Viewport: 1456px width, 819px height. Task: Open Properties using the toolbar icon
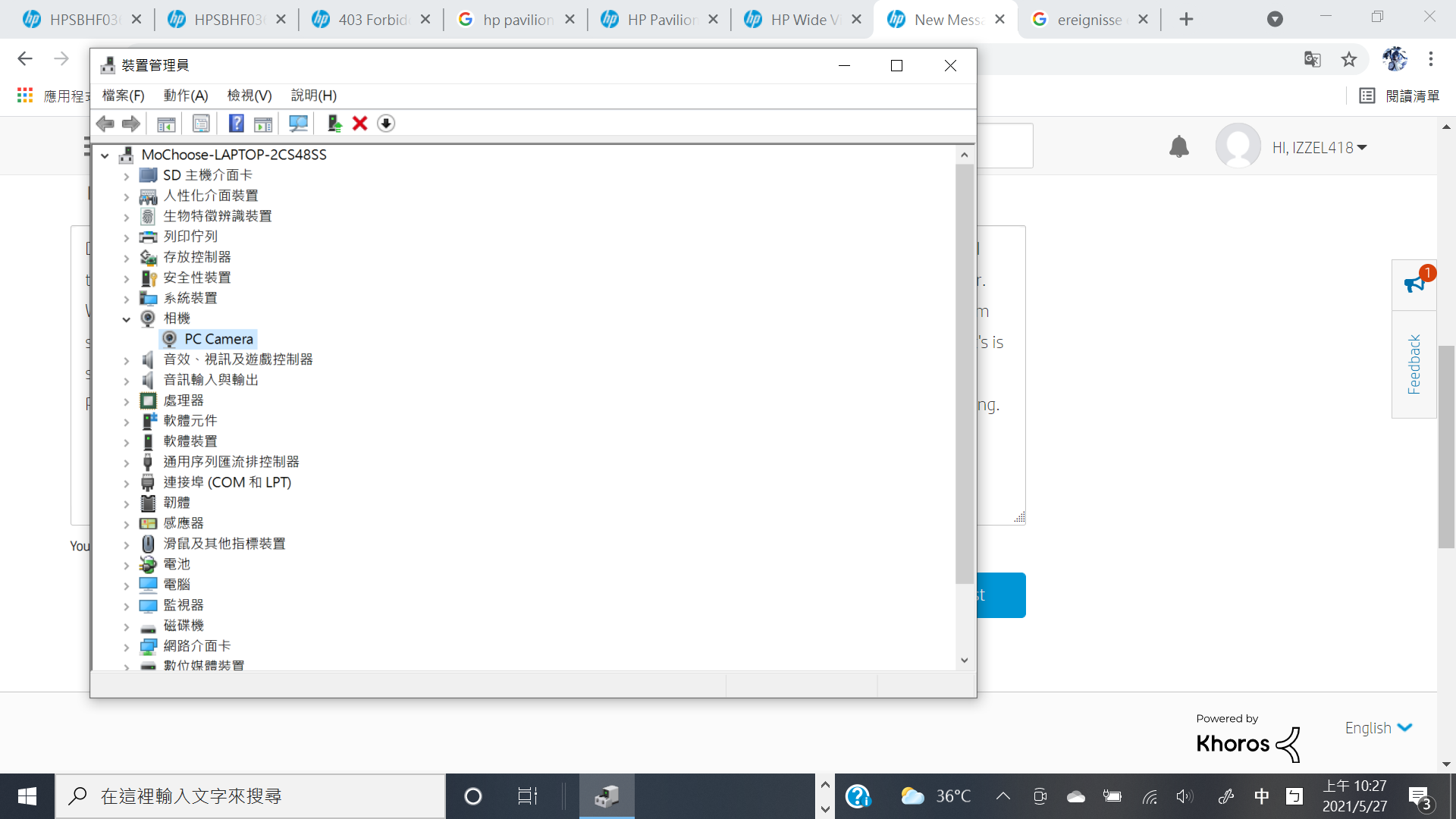201,123
